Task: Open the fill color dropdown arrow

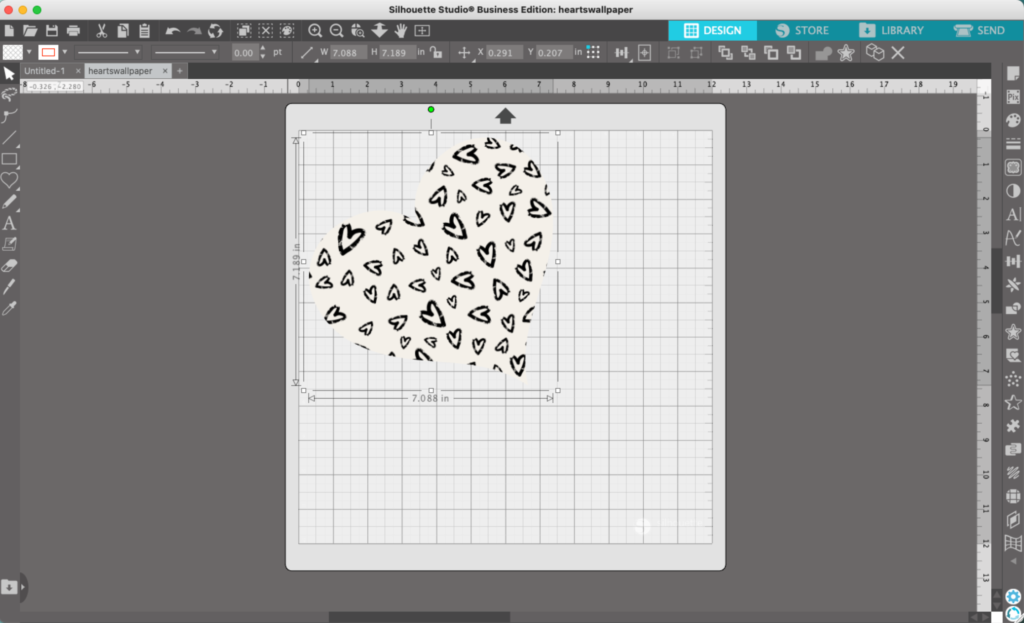Action: tap(29, 52)
